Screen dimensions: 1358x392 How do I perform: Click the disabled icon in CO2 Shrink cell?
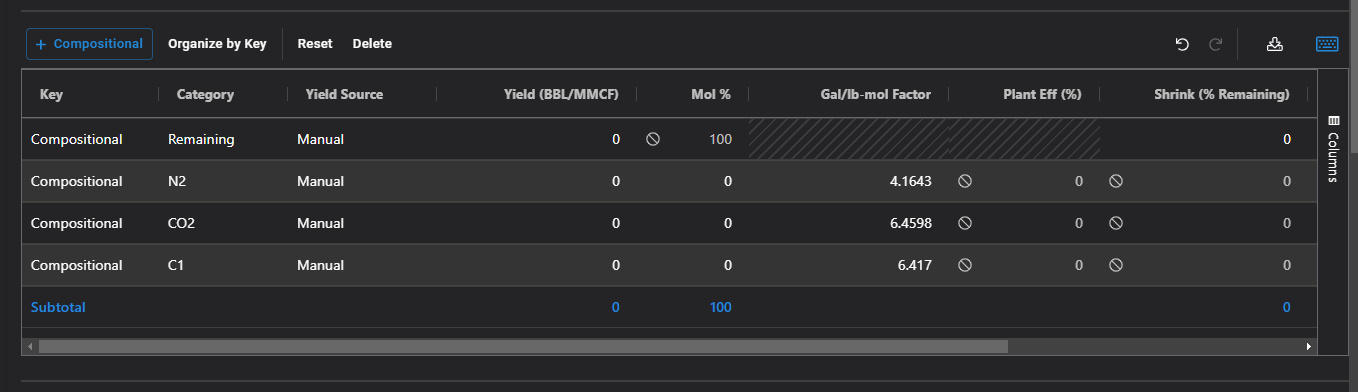click(x=1115, y=224)
